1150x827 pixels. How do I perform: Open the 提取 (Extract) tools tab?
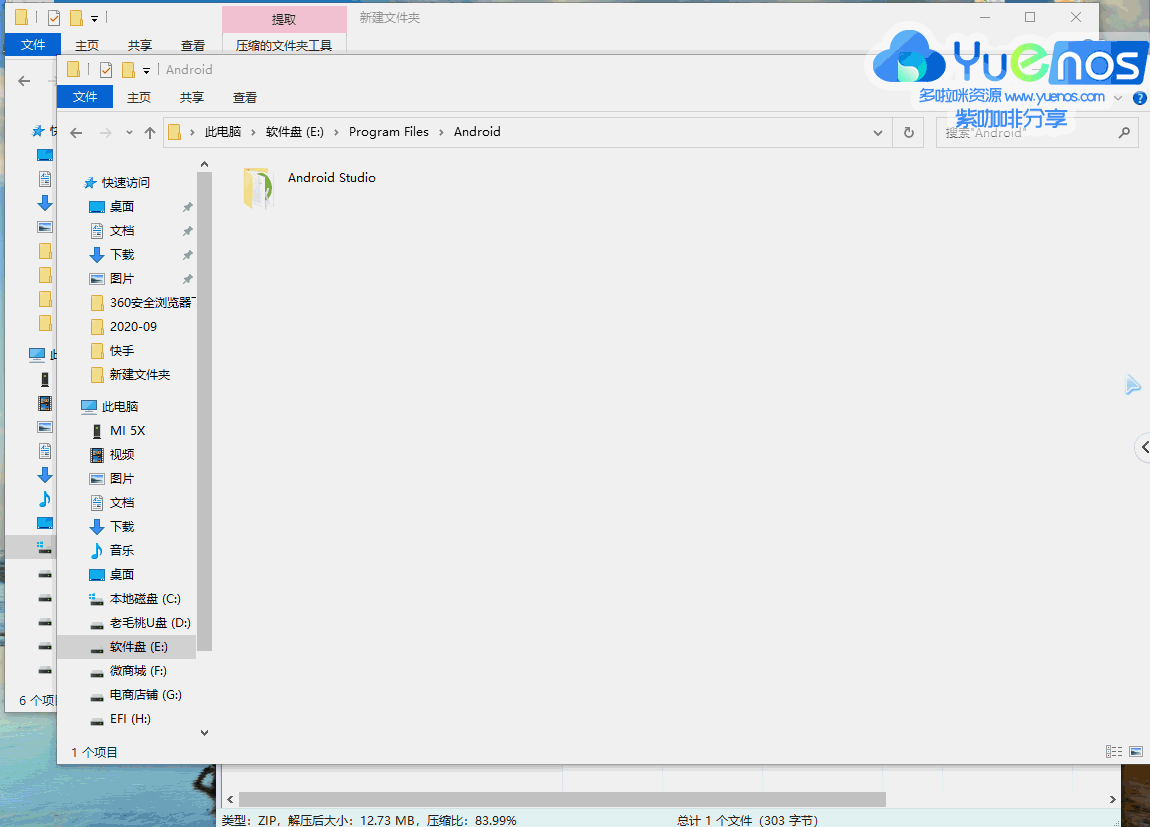coord(284,18)
